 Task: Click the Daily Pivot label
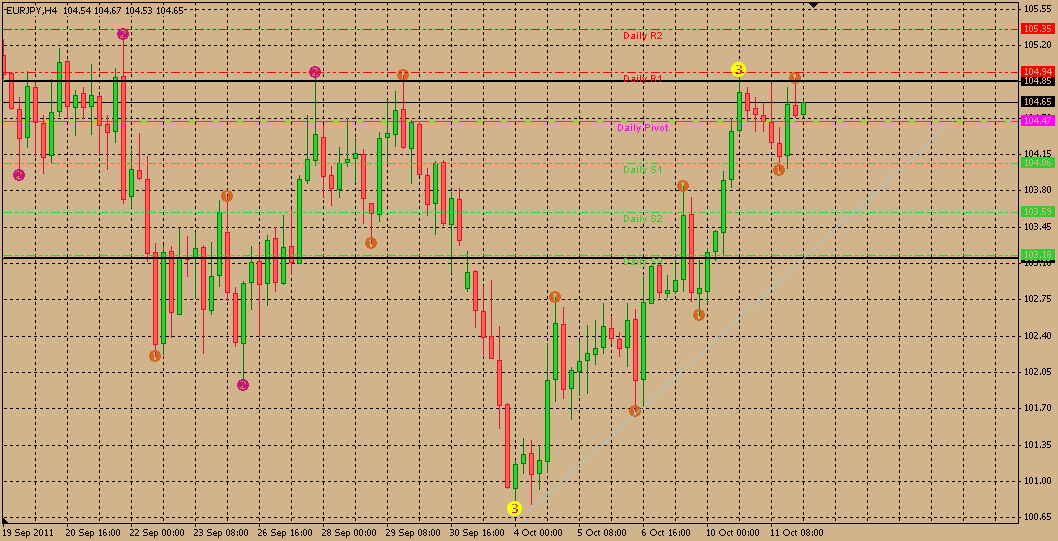[x=642, y=128]
